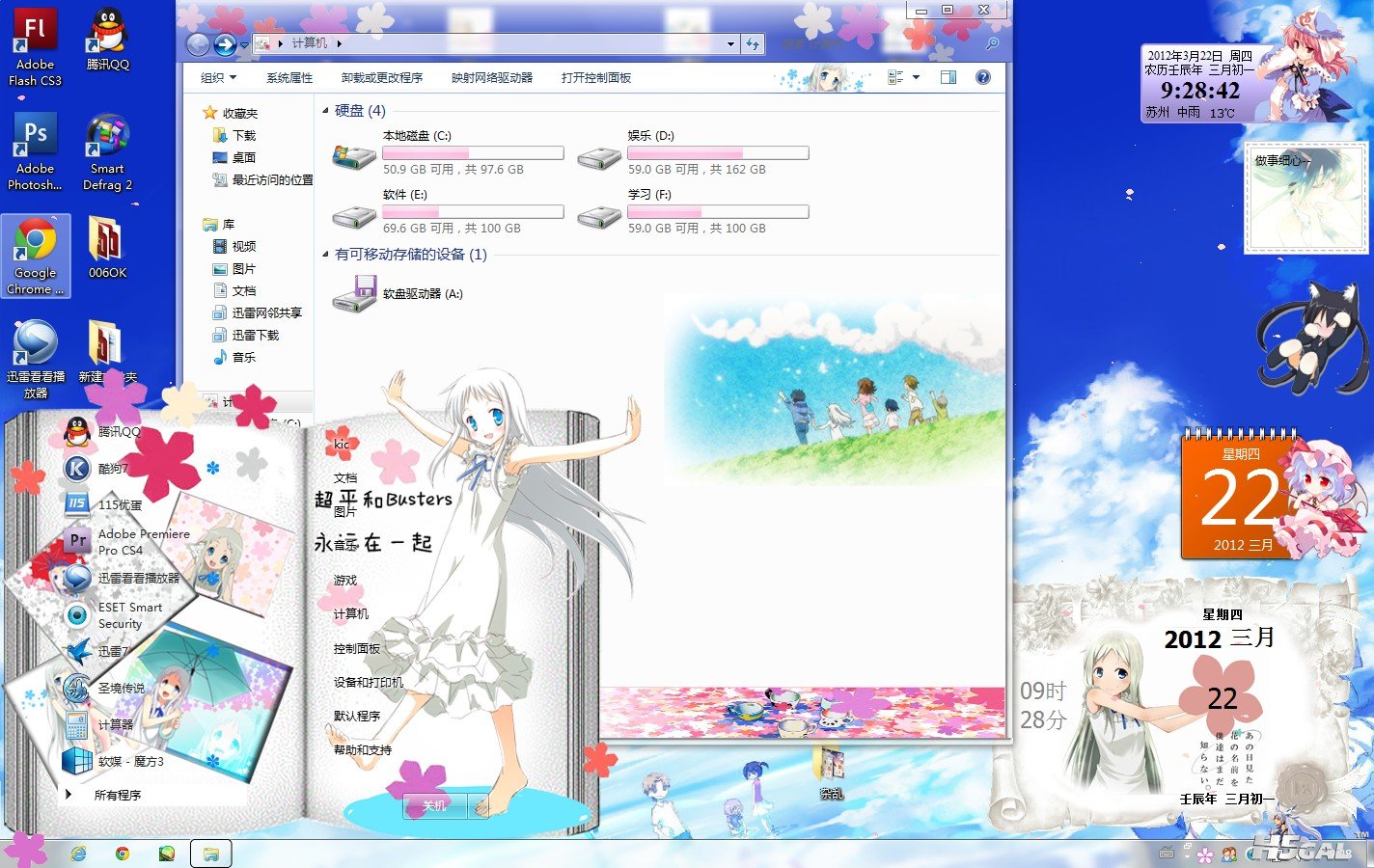The width and height of the screenshot is (1374, 868).
Task: Open 迅雷看看播放器 desktop shortcut
Action: [x=36, y=360]
